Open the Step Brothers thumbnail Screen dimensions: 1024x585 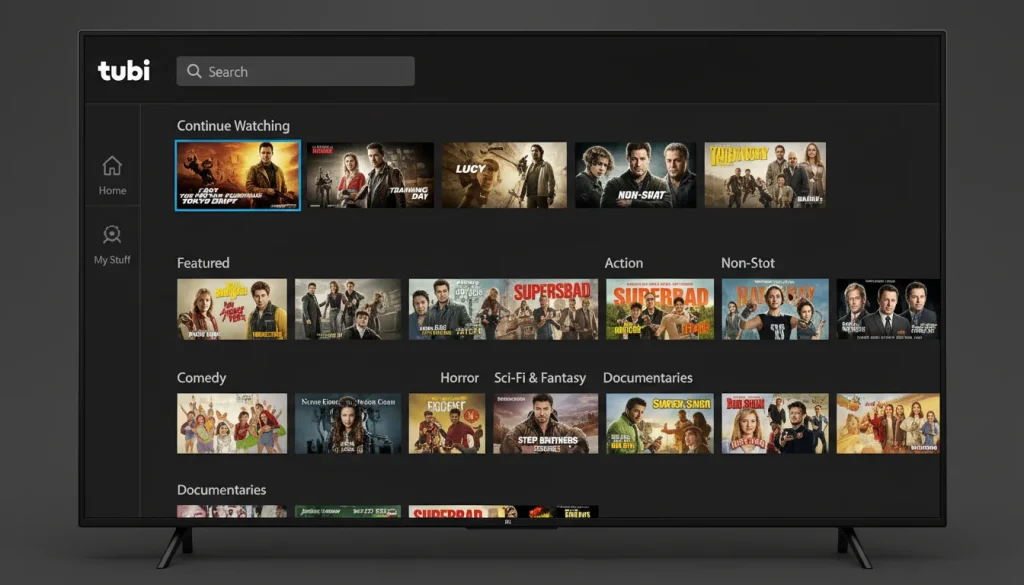[546, 423]
